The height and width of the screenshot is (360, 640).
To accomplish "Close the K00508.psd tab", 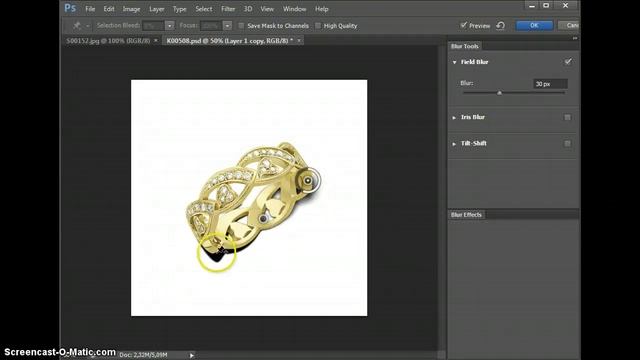I will pyautogui.click(x=299, y=41).
